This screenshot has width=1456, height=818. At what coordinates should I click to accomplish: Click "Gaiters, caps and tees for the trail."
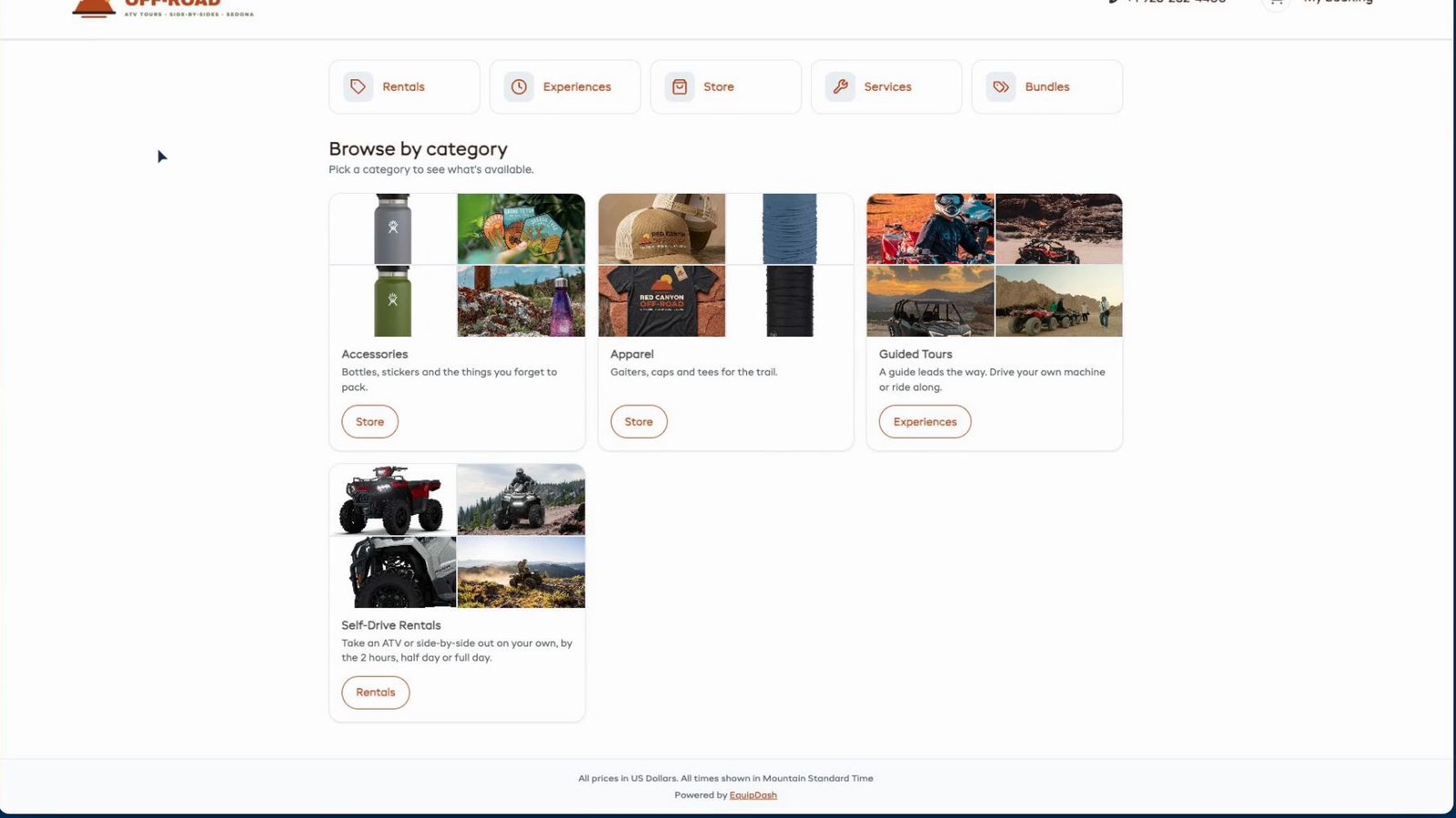(693, 372)
